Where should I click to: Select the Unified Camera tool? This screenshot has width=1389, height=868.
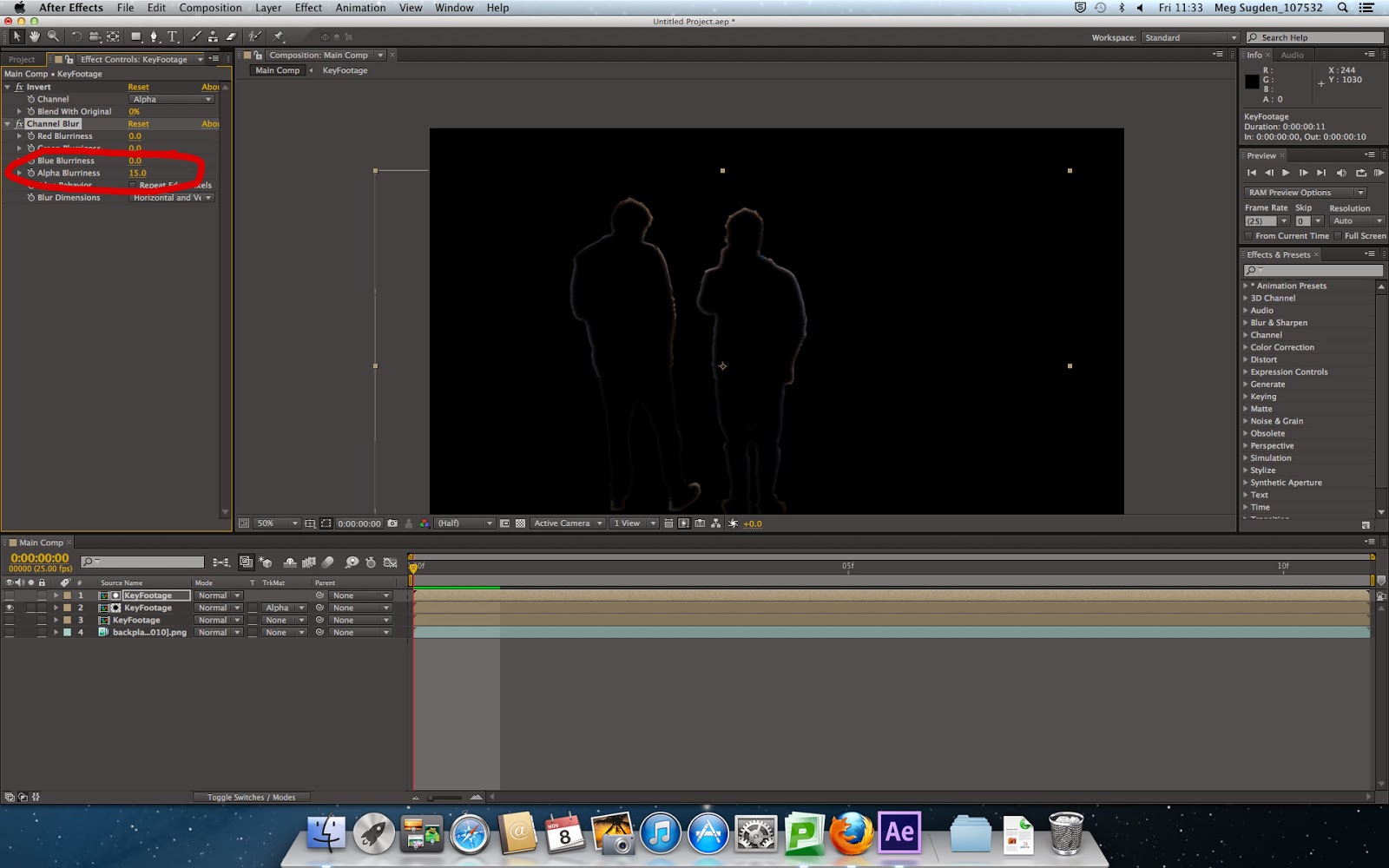click(95, 36)
